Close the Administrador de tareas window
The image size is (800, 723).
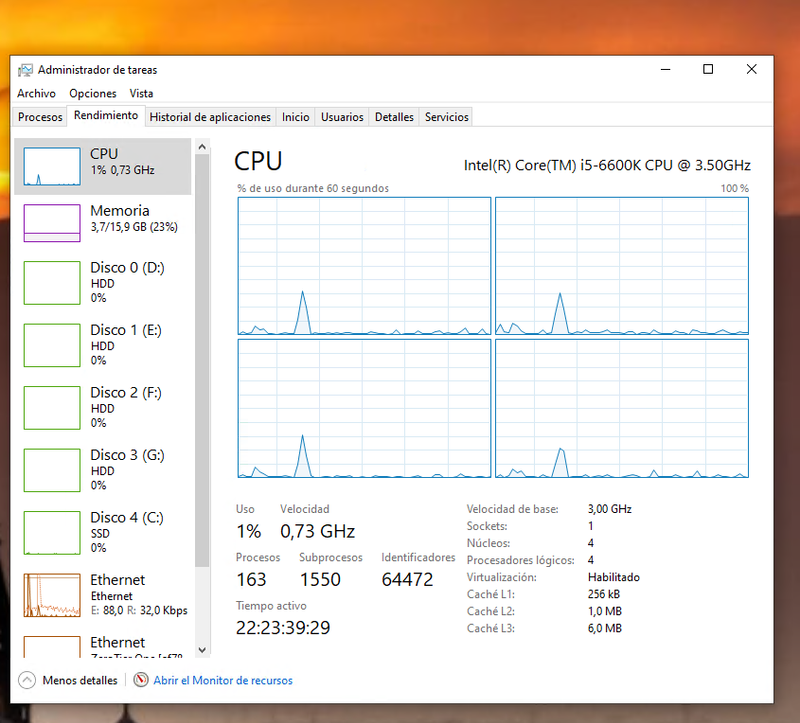coord(752,69)
